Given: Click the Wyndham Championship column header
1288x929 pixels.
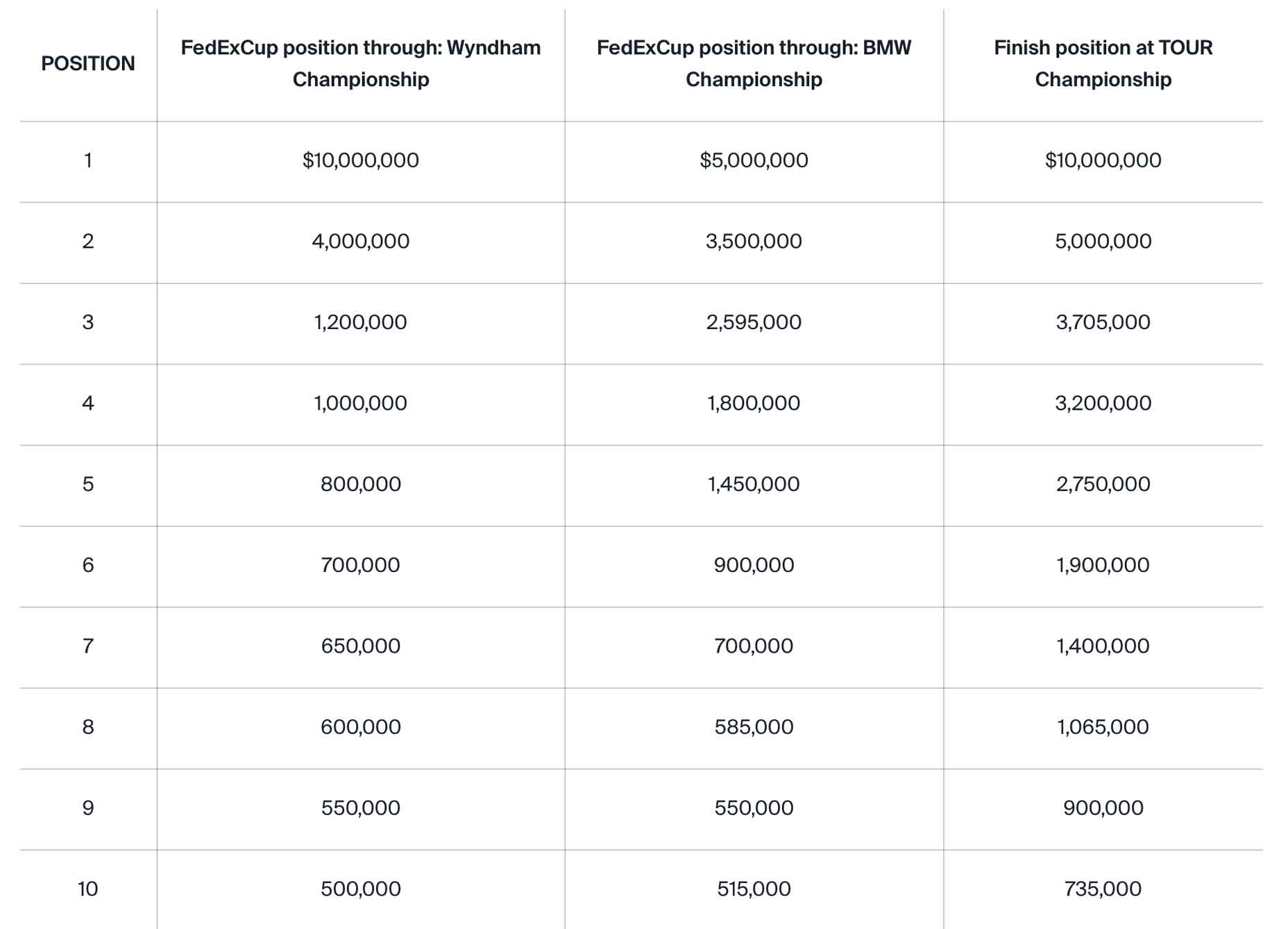Looking at the screenshot, I should point(360,64).
